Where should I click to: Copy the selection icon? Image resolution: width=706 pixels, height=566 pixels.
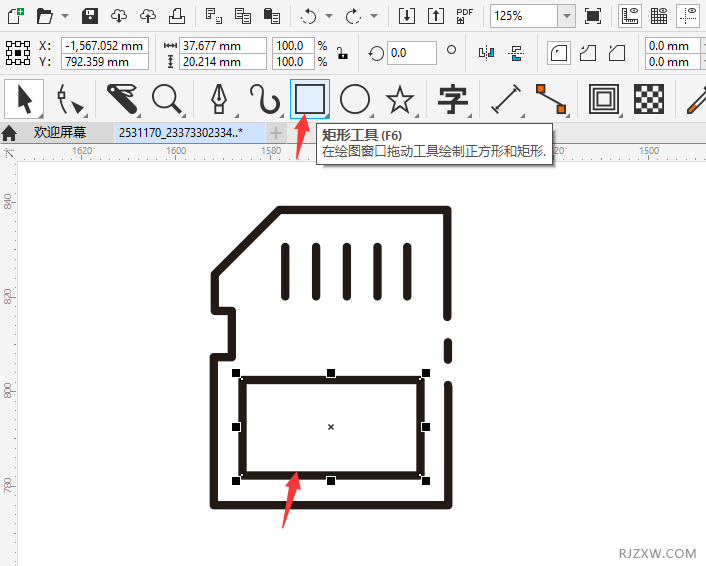243,16
